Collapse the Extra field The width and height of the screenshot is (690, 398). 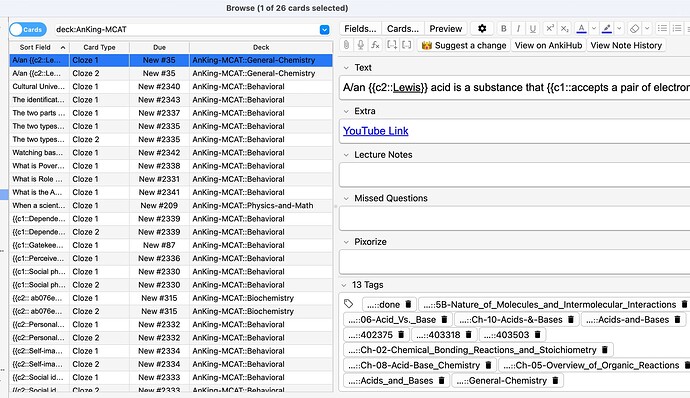tap(346, 111)
